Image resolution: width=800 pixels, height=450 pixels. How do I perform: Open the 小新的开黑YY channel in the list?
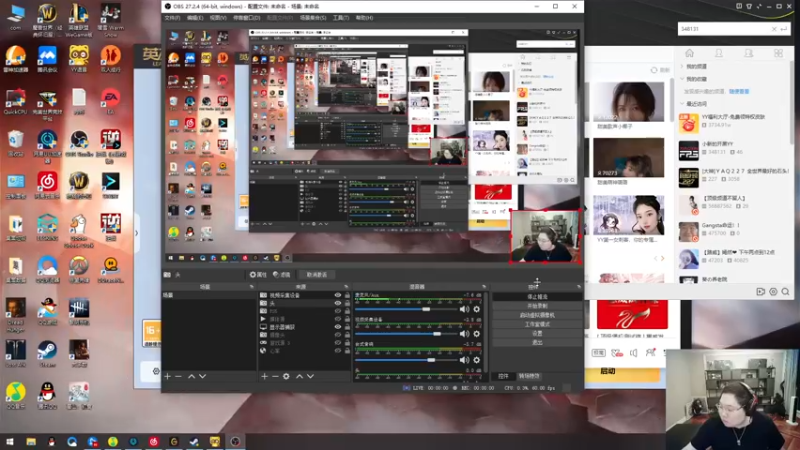pos(734,151)
